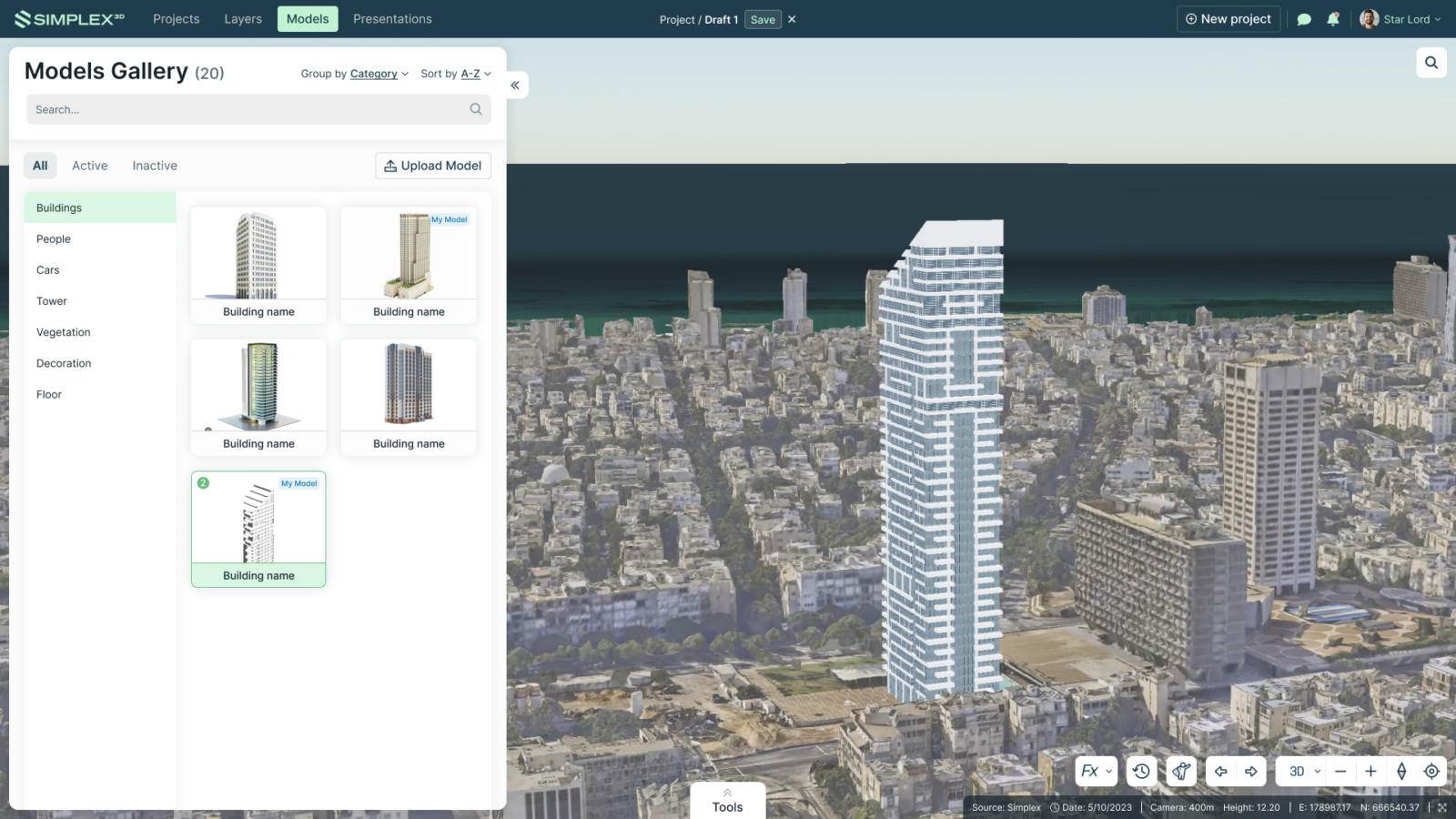Select the Vegetation category
Screen dimensions: 1456x819
tap(64, 332)
